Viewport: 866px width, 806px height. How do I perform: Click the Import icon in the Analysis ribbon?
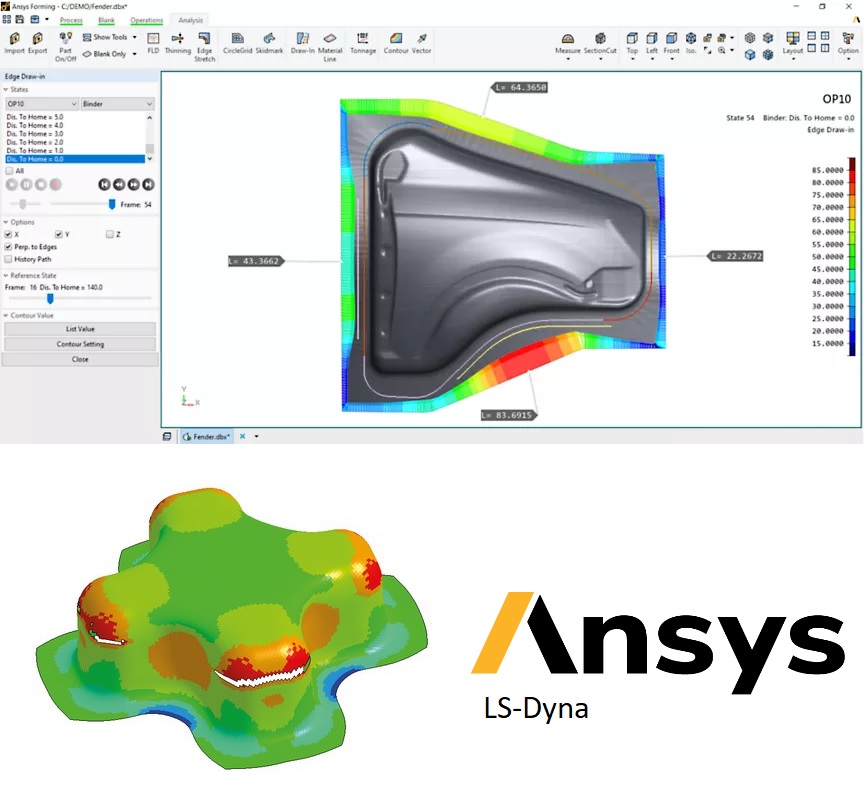(x=14, y=43)
